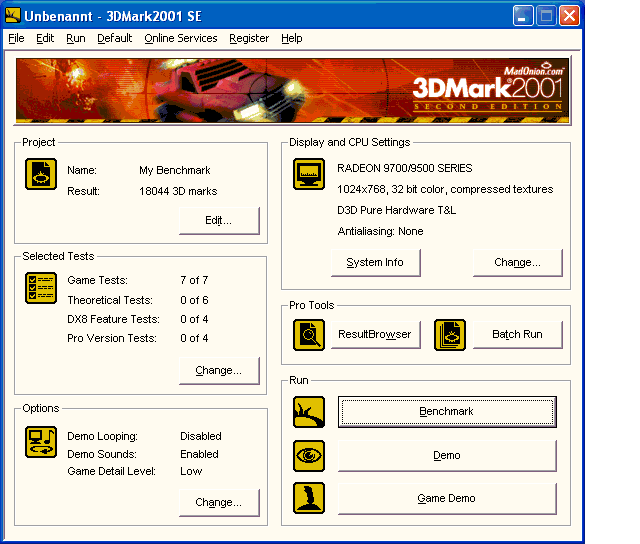Open the File menu

pos(16,38)
